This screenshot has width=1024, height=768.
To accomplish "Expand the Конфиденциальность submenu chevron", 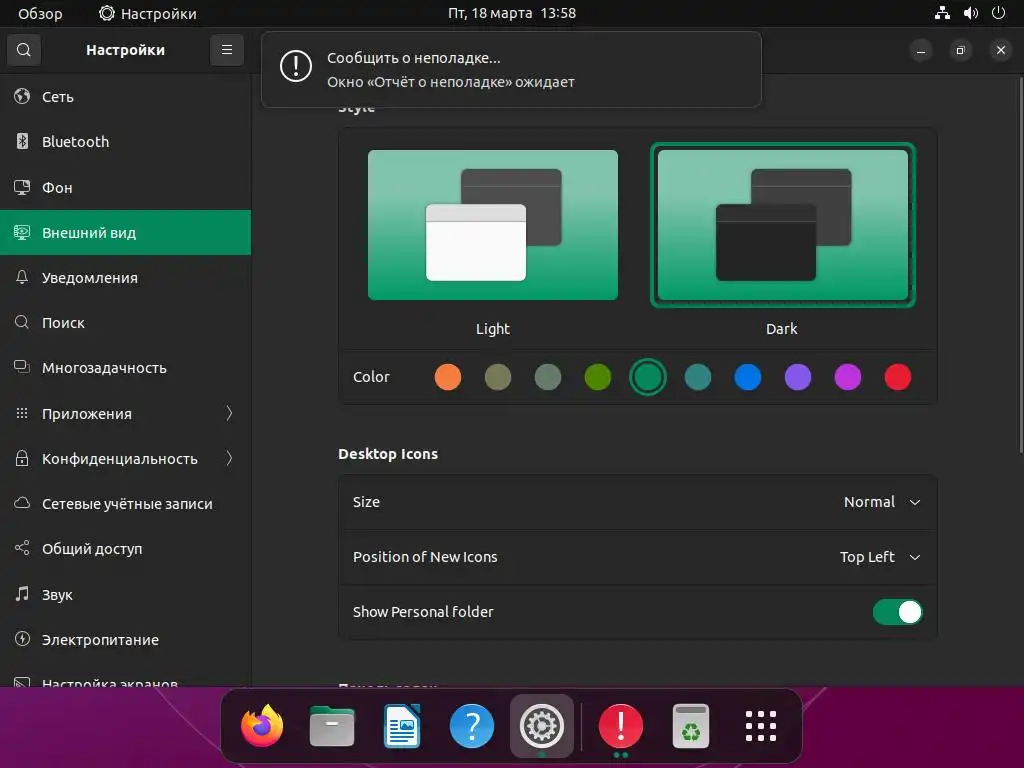I will point(229,458).
